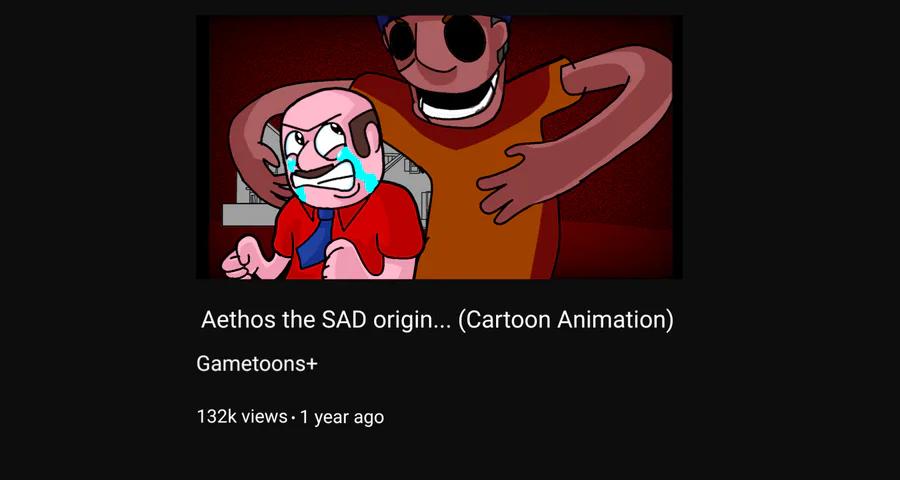This screenshot has width=900, height=480.
Task: Click the "132k views" text
Action: [242, 416]
